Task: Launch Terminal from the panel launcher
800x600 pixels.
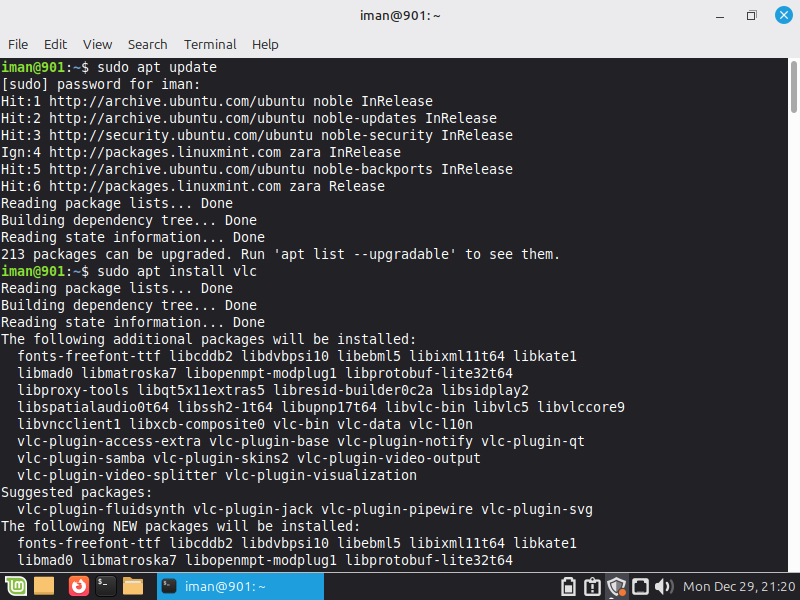Action: point(105,586)
